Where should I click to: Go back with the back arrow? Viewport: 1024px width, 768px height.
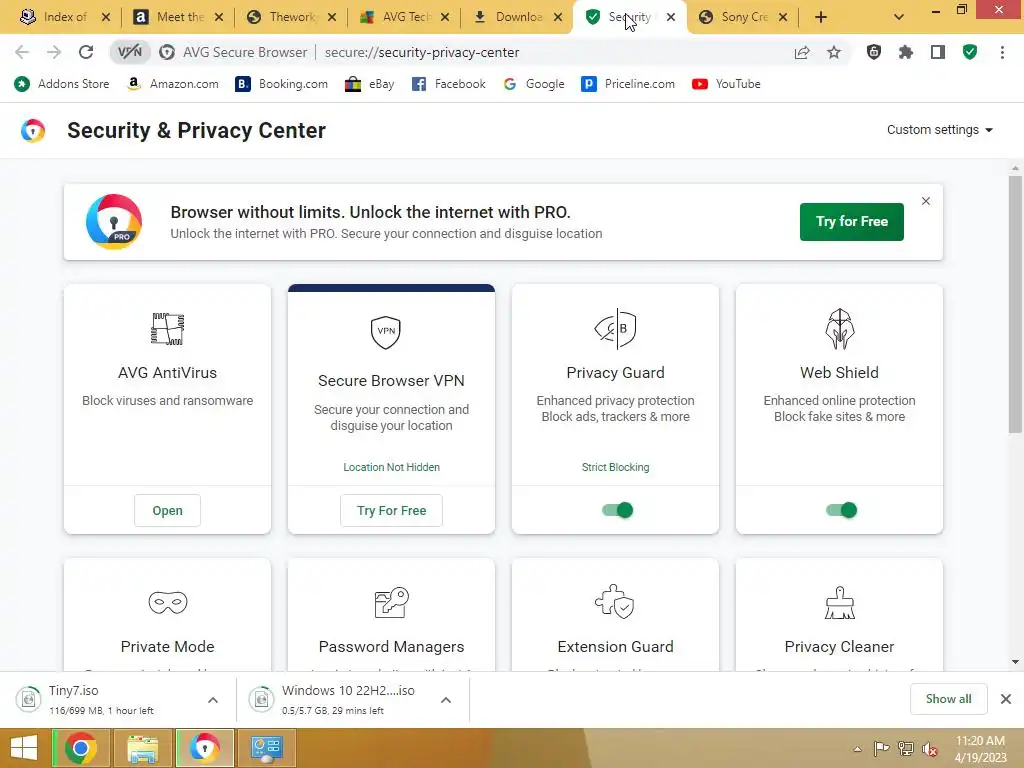(x=22, y=52)
